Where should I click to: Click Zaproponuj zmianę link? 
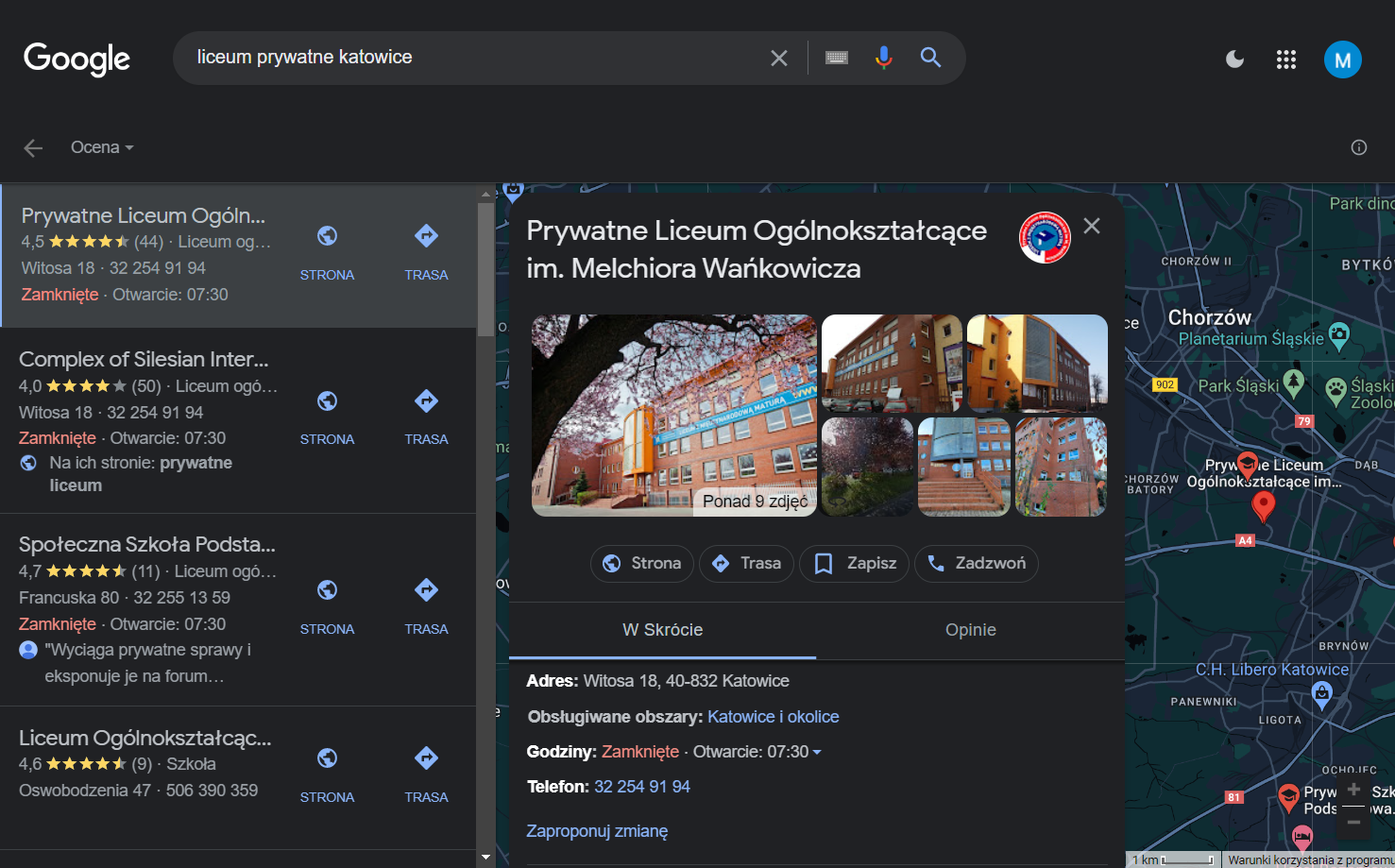[x=597, y=831]
